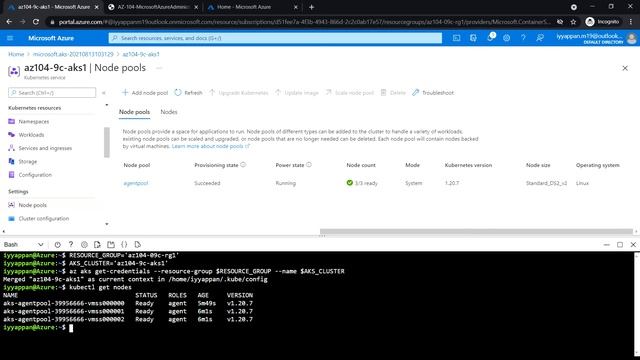
Task: Open a new browser tab
Action: (311, 7)
